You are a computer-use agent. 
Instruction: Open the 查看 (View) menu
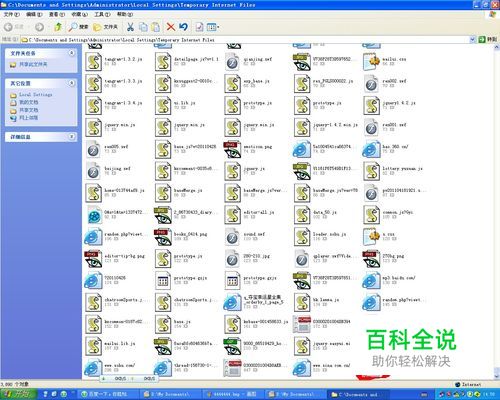[x=56, y=14]
